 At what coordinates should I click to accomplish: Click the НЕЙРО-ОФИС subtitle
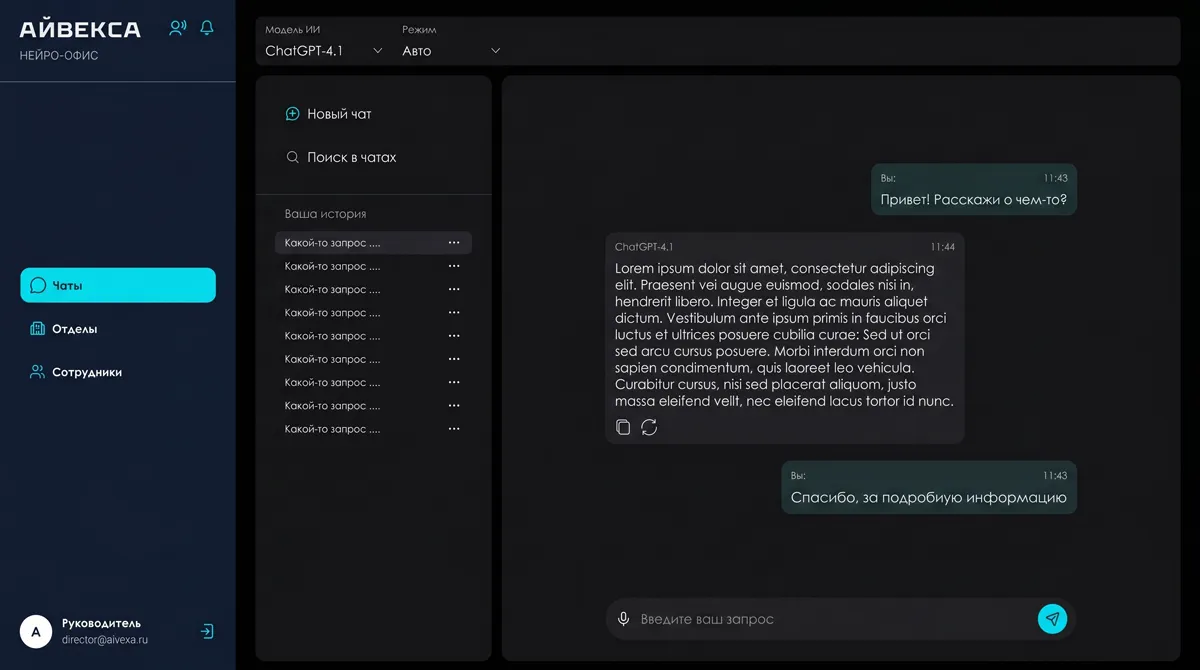59,56
